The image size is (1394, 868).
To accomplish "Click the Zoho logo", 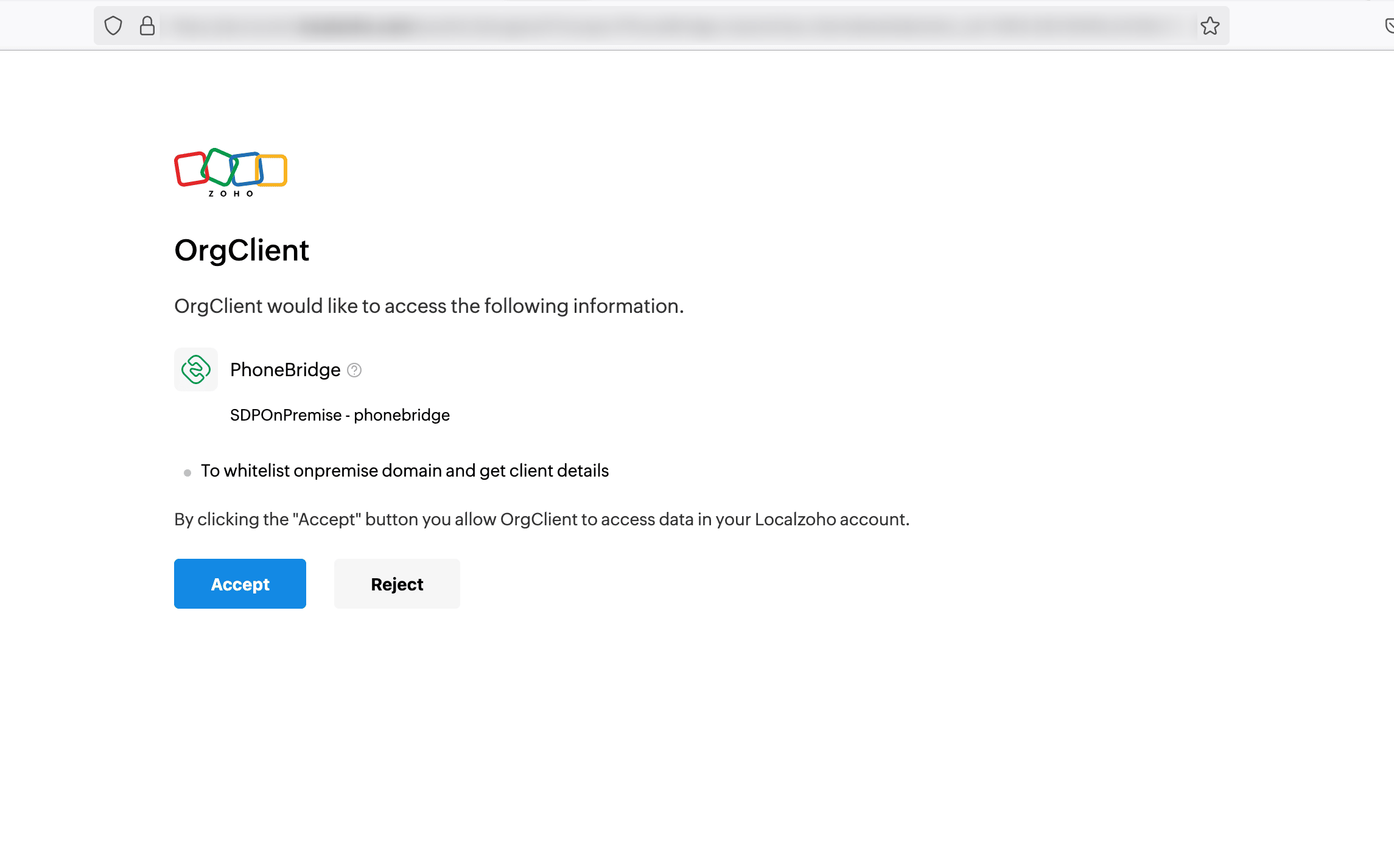I will coord(231,172).
